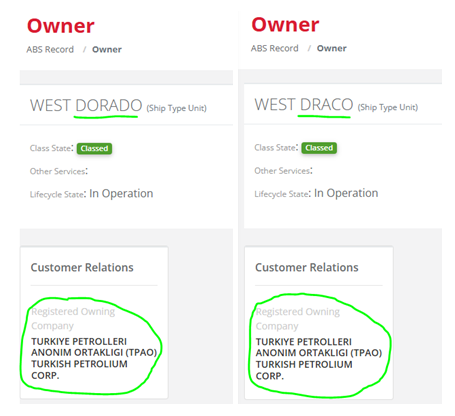Click ABS Record breadcrumb in right panel
455x416 pixels.
pyautogui.click(x=275, y=48)
